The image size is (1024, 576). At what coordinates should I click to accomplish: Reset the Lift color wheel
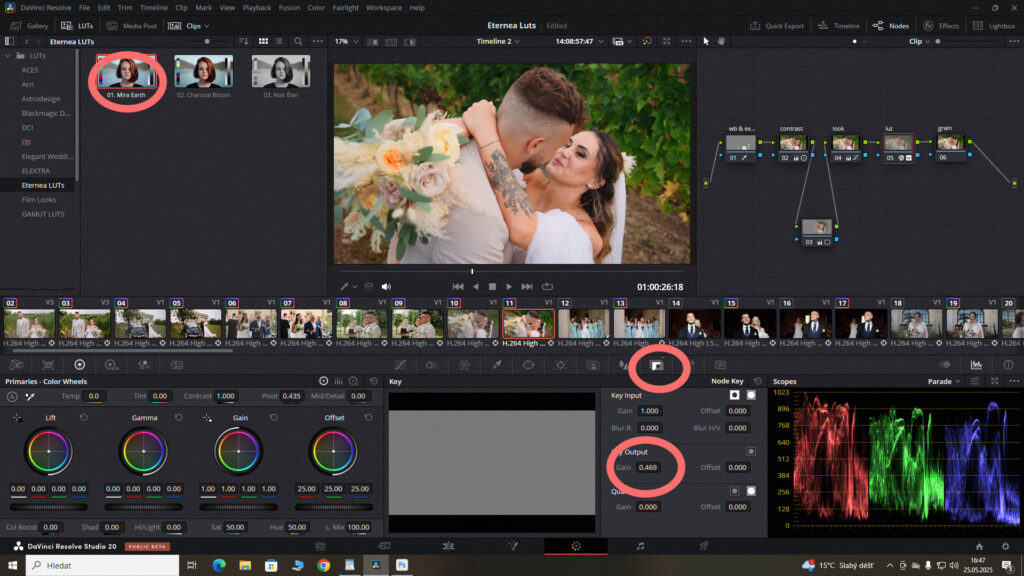pyautogui.click(x=84, y=417)
